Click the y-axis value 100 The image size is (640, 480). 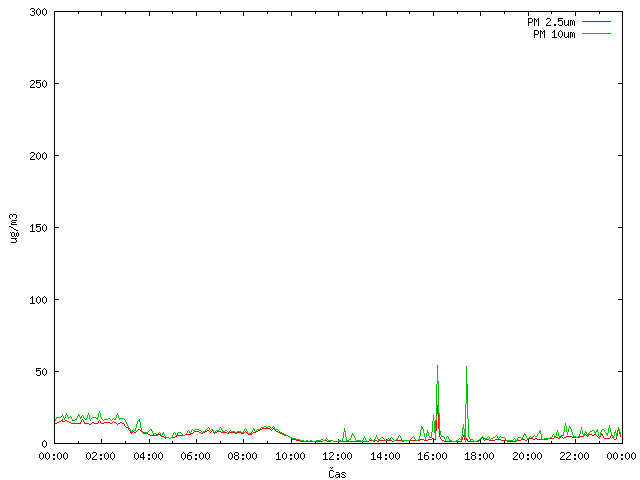(x=38, y=300)
